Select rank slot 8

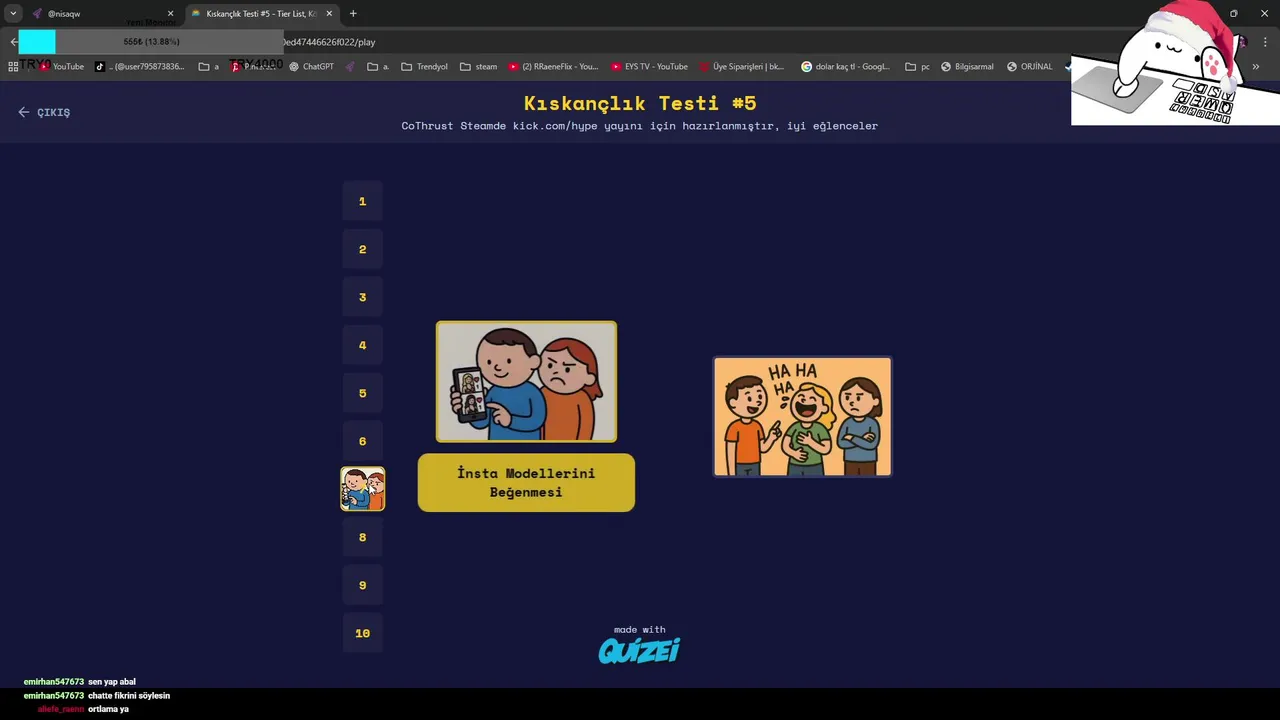[363, 537]
